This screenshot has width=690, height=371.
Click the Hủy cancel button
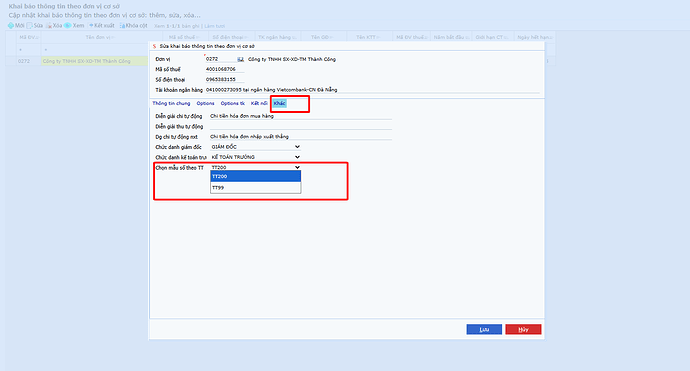tap(523, 329)
